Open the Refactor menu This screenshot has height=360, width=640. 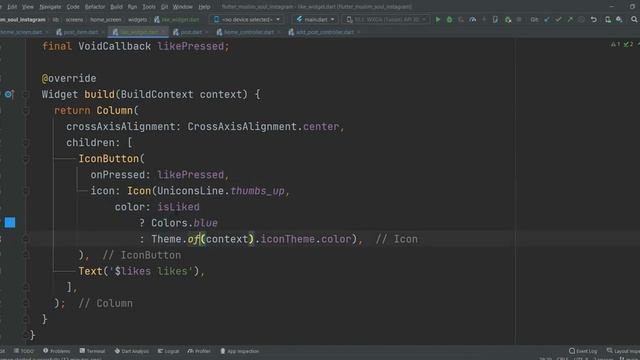click(95, 7)
